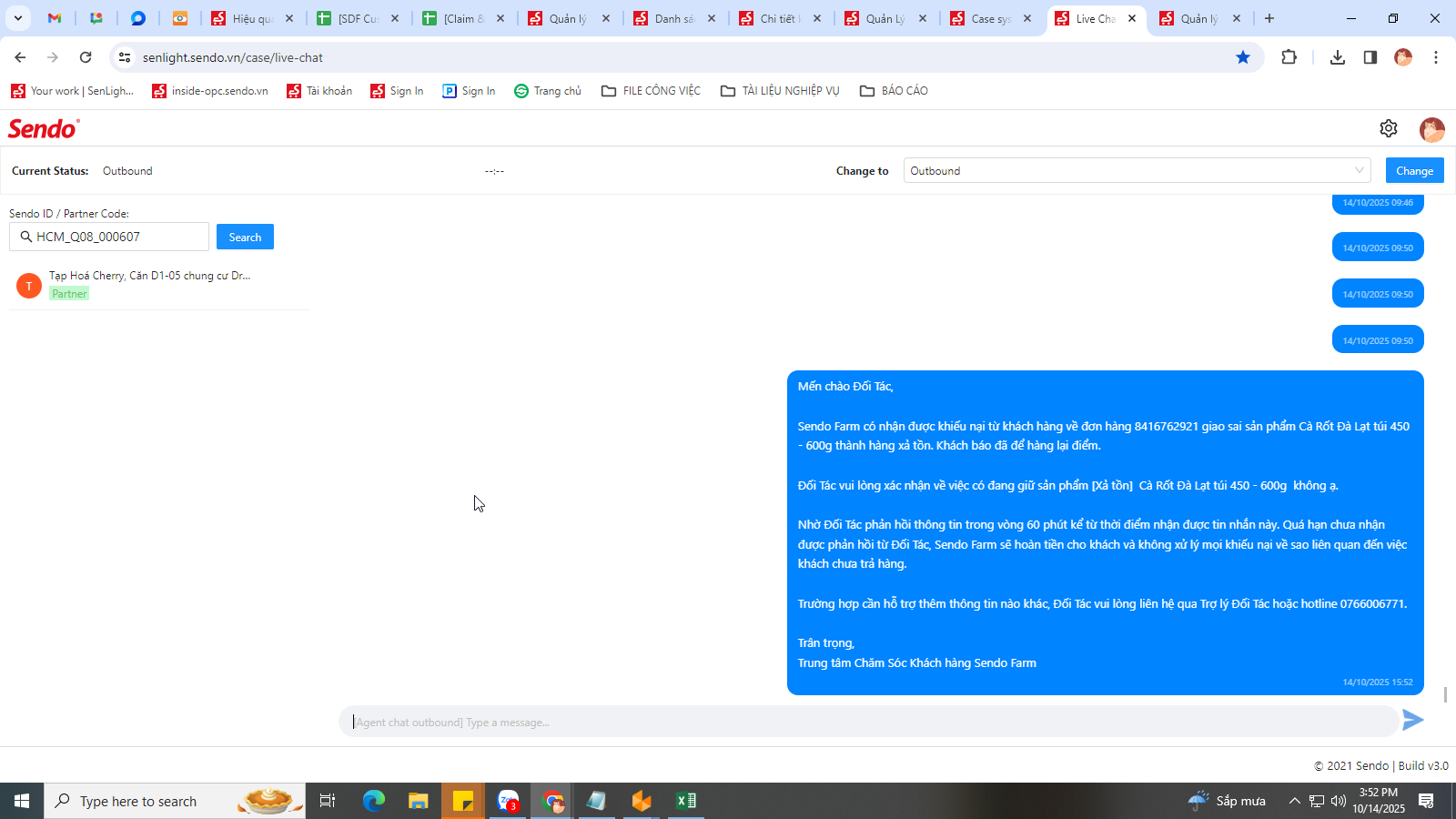The width and height of the screenshot is (1456, 819).
Task: Go back to the previous page
Action: (x=20, y=57)
